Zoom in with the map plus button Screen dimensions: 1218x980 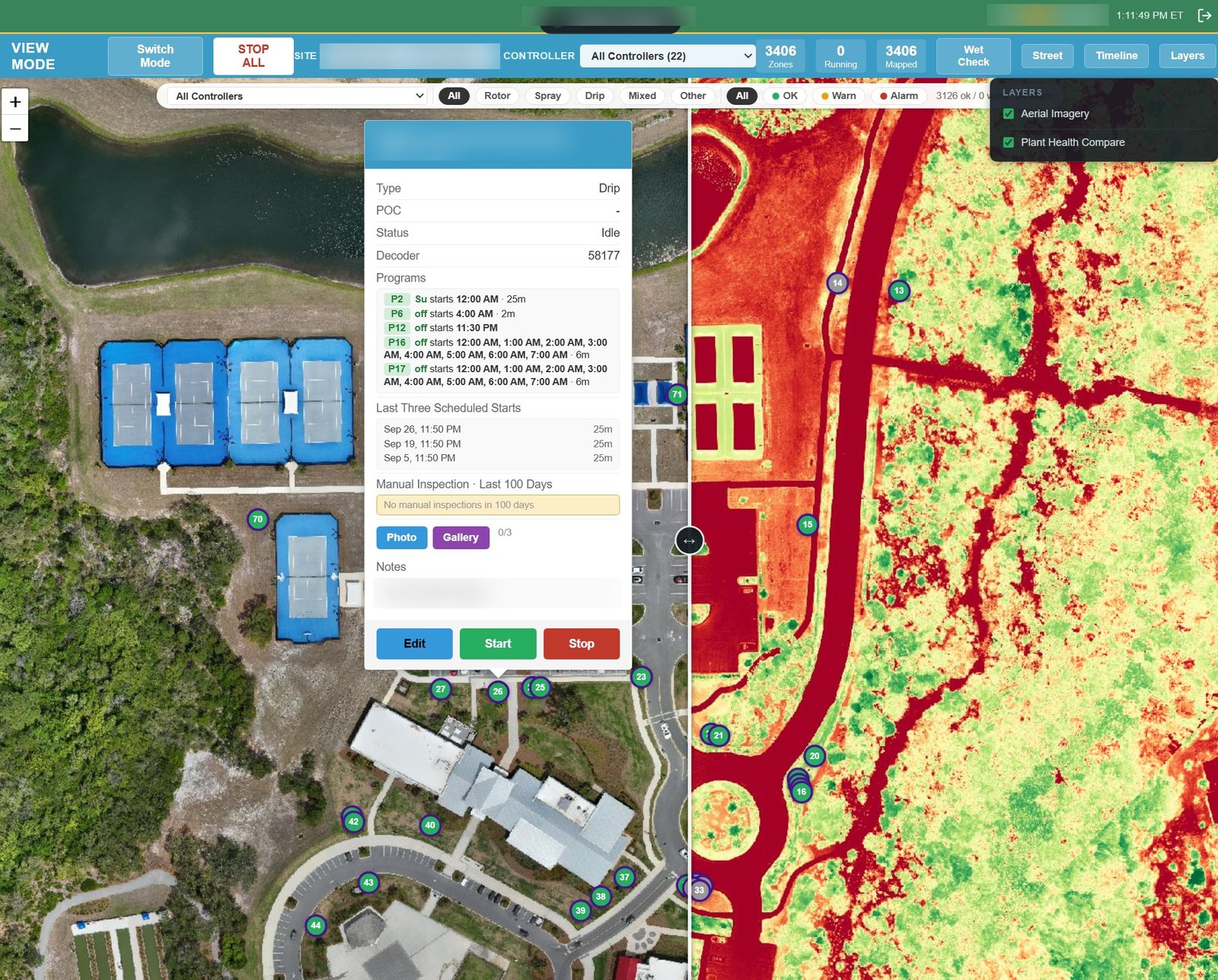tap(15, 102)
